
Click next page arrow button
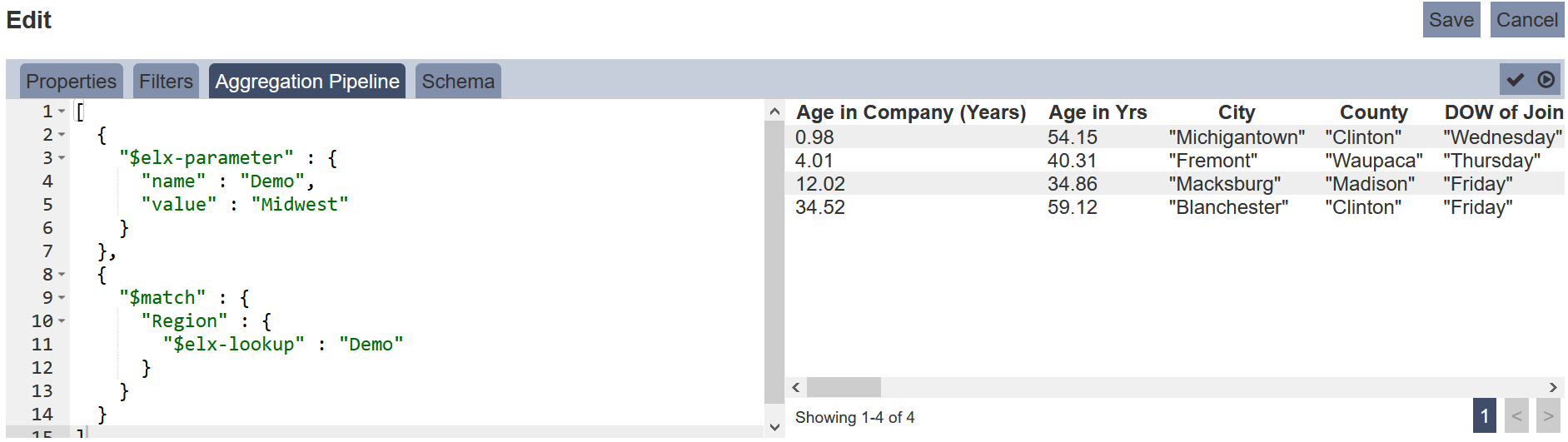1548,416
